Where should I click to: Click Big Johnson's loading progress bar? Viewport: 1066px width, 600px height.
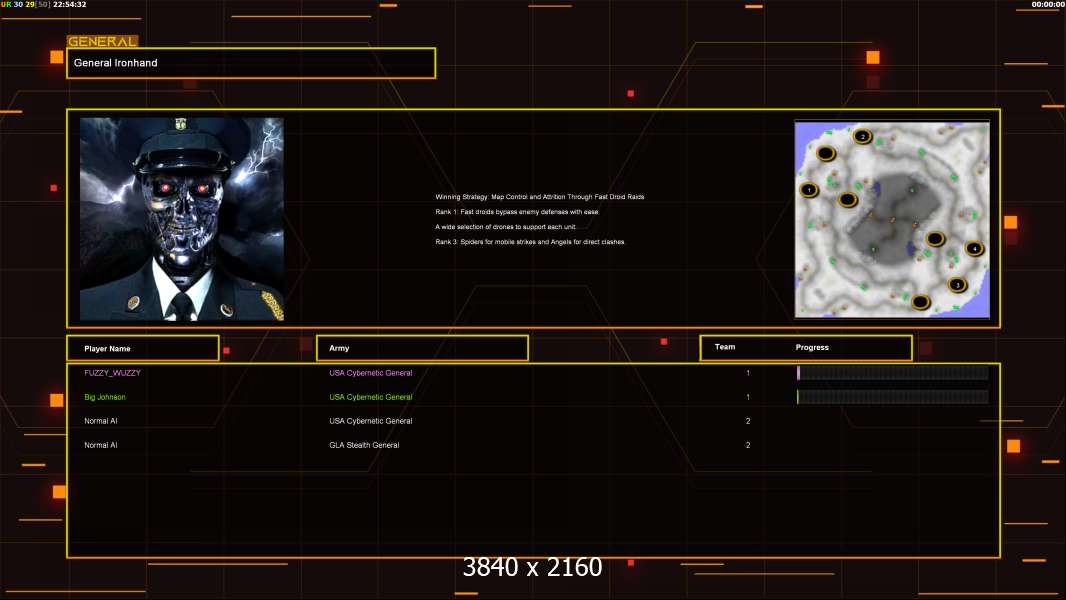tap(893, 397)
